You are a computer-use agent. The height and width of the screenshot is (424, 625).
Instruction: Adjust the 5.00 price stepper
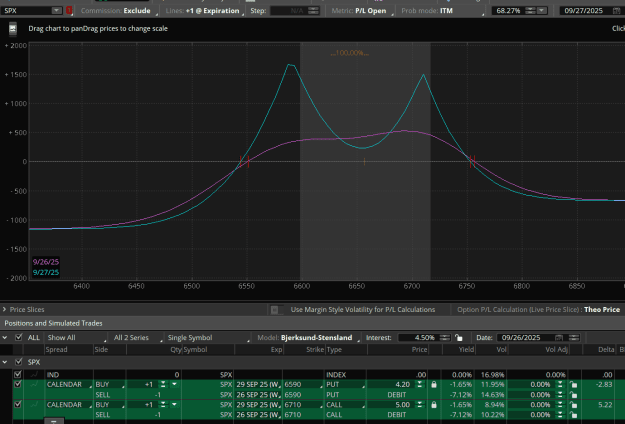pos(420,405)
